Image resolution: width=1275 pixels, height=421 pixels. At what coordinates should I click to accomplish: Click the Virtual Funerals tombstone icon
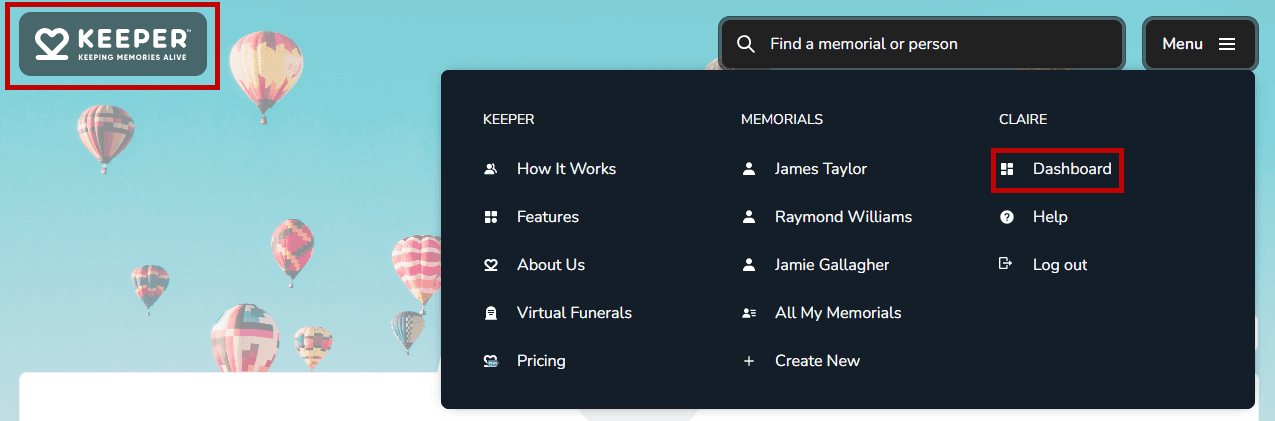(491, 313)
